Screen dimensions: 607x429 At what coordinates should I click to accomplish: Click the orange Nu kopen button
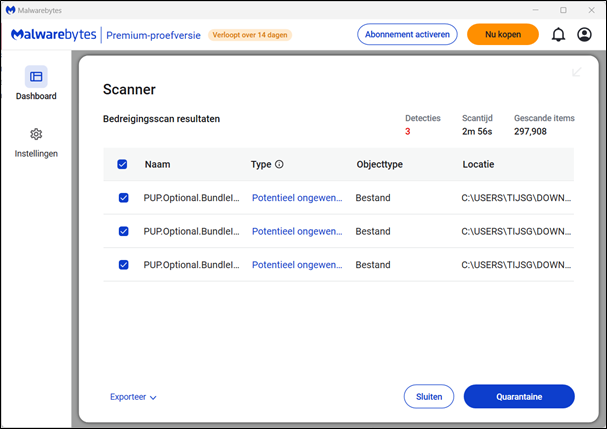click(503, 34)
